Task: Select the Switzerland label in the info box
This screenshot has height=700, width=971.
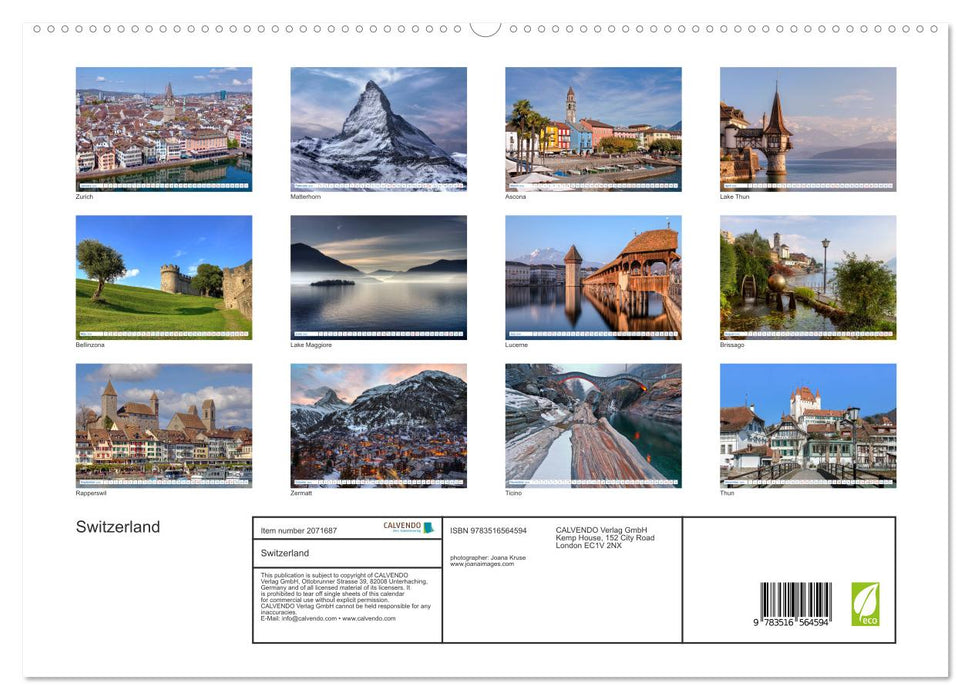Action: click(286, 554)
